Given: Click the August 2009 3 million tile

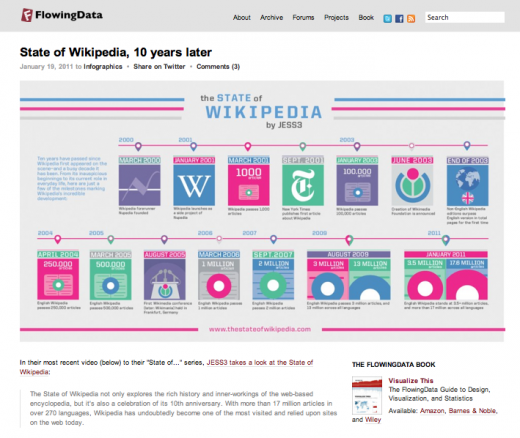Looking at the screenshot, I should [328, 279].
